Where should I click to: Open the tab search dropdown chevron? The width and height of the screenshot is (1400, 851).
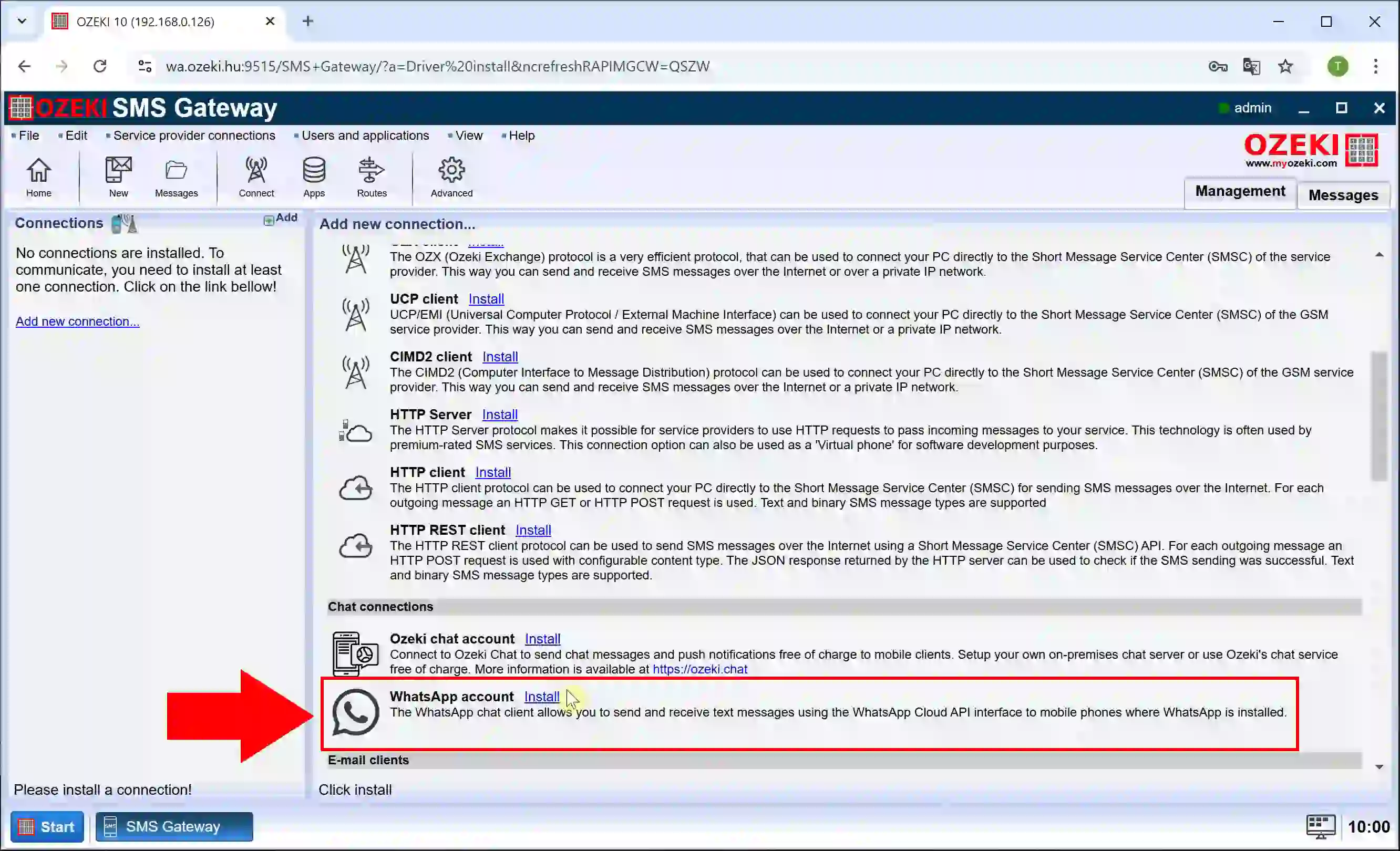[22, 22]
